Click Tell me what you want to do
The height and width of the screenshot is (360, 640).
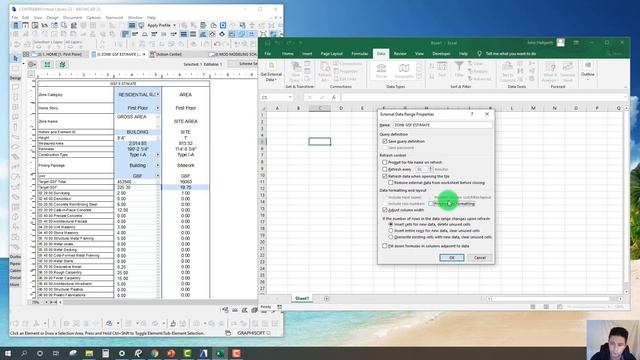pos(511,53)
